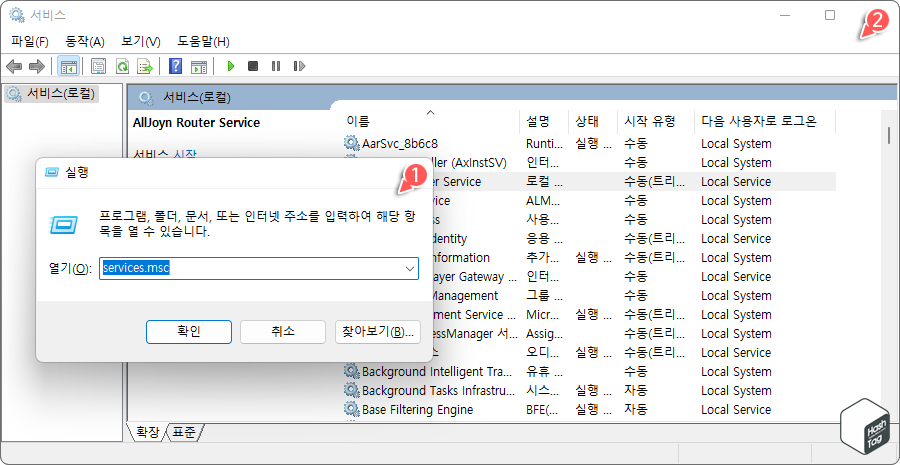Click the gear icon in the 서비스 title bar
900x465 pixels.
pos(16,15)
